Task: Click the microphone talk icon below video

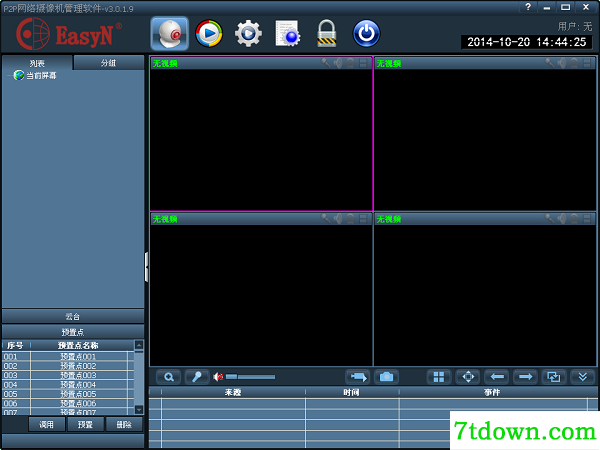Action: click(x=197, y=377)
